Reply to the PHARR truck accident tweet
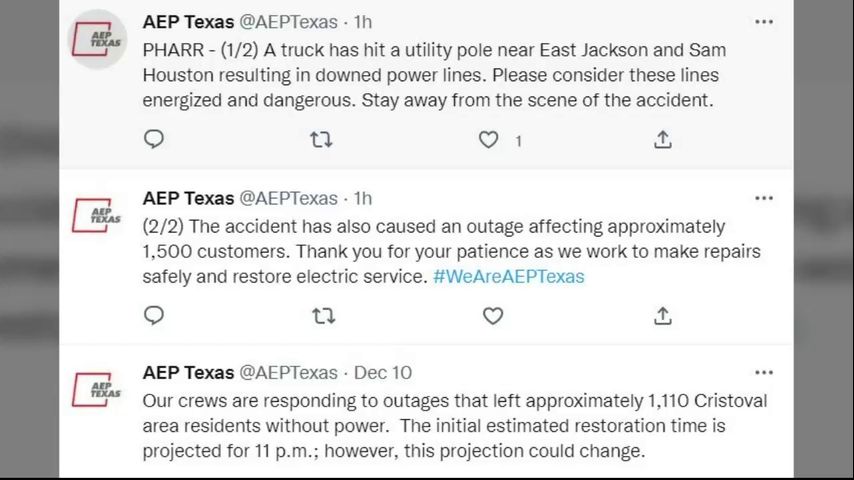The width and height of the screenshot is (854, 480). [154, 140]
